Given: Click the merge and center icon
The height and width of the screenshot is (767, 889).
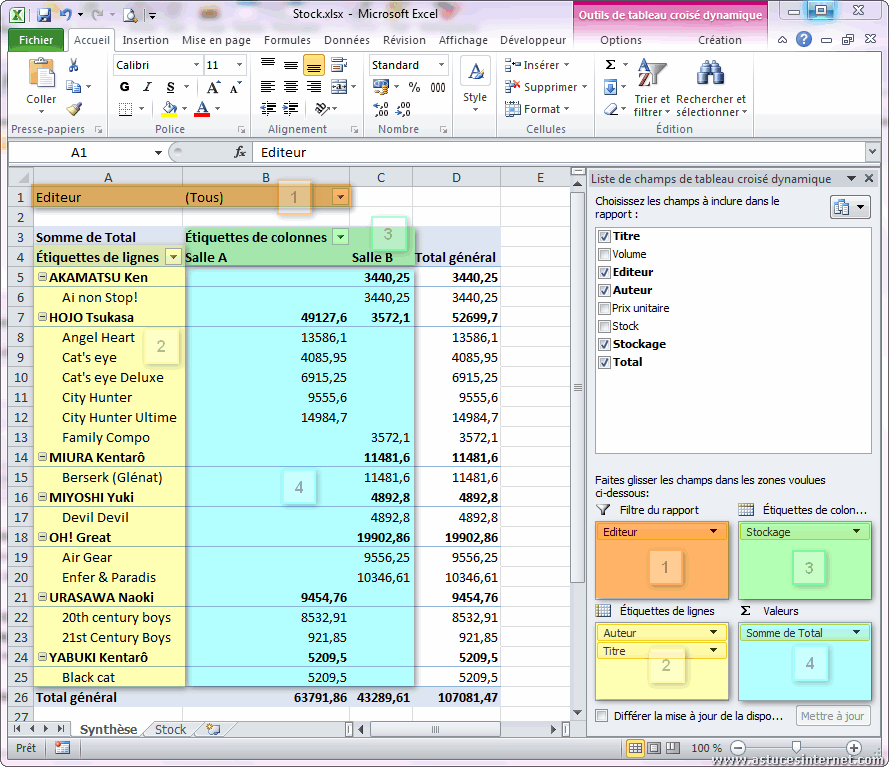Looking at the screenshot, I should (x=339, y=87).
